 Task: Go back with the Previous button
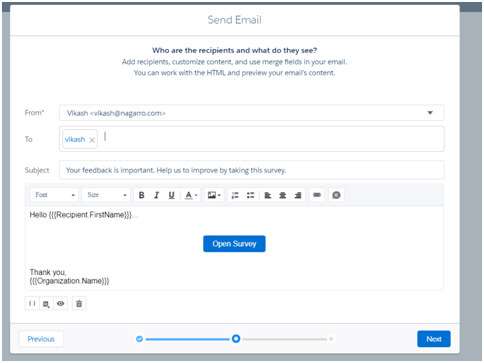click(x=41, y=339)
